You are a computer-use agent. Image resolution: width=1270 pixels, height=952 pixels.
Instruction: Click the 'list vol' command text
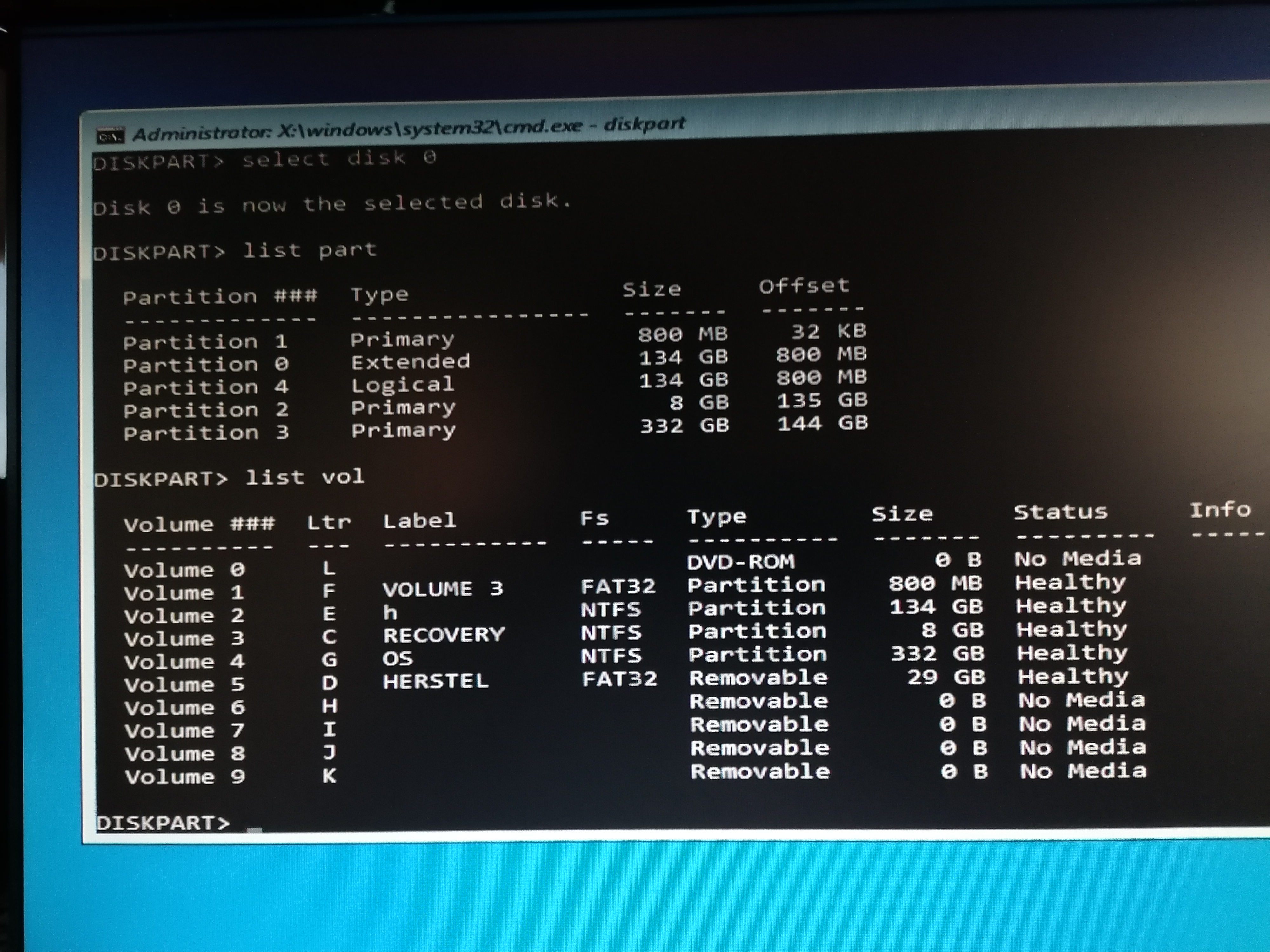(305, 477)
